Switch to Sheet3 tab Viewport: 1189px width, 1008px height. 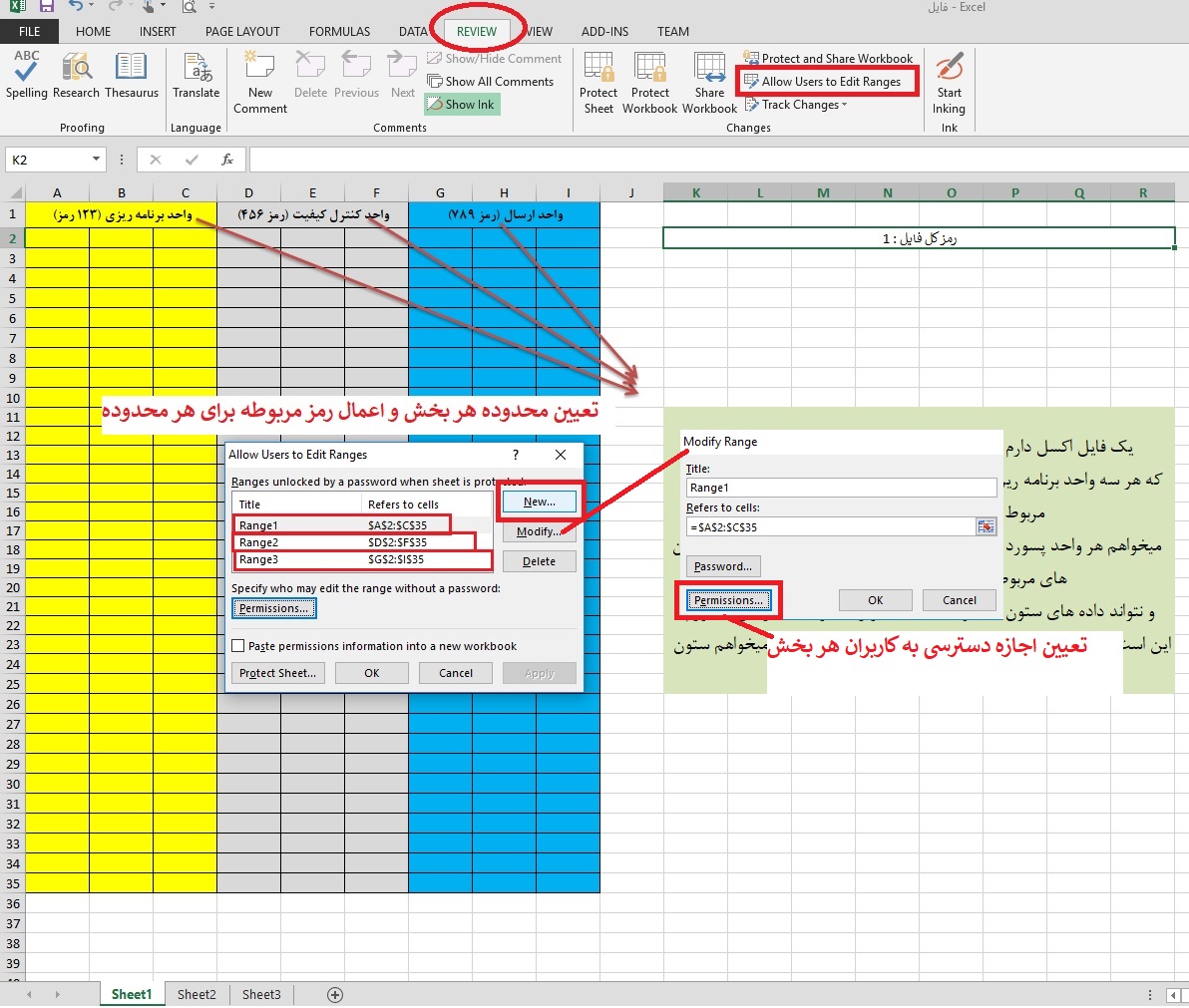click(x=261, y=994)
